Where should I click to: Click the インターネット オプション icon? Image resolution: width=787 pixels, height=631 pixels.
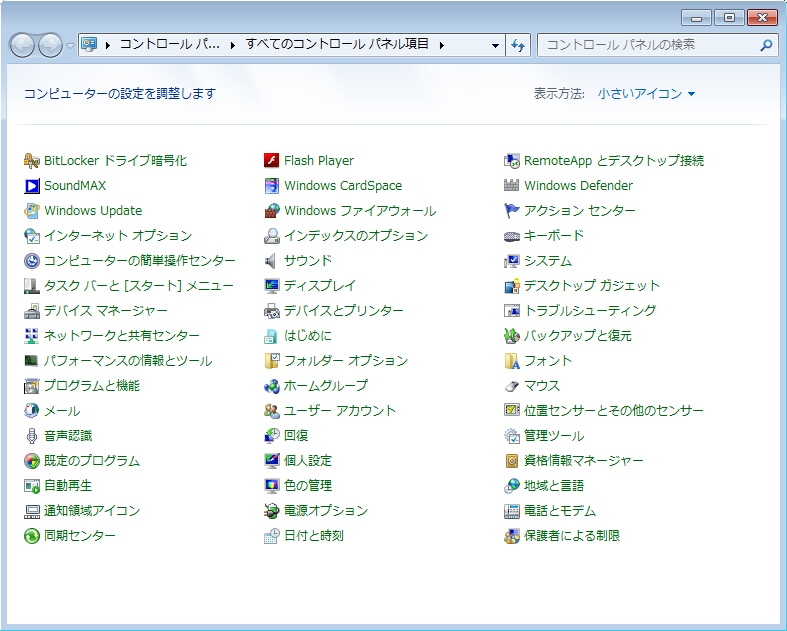(x=31, y=235)
